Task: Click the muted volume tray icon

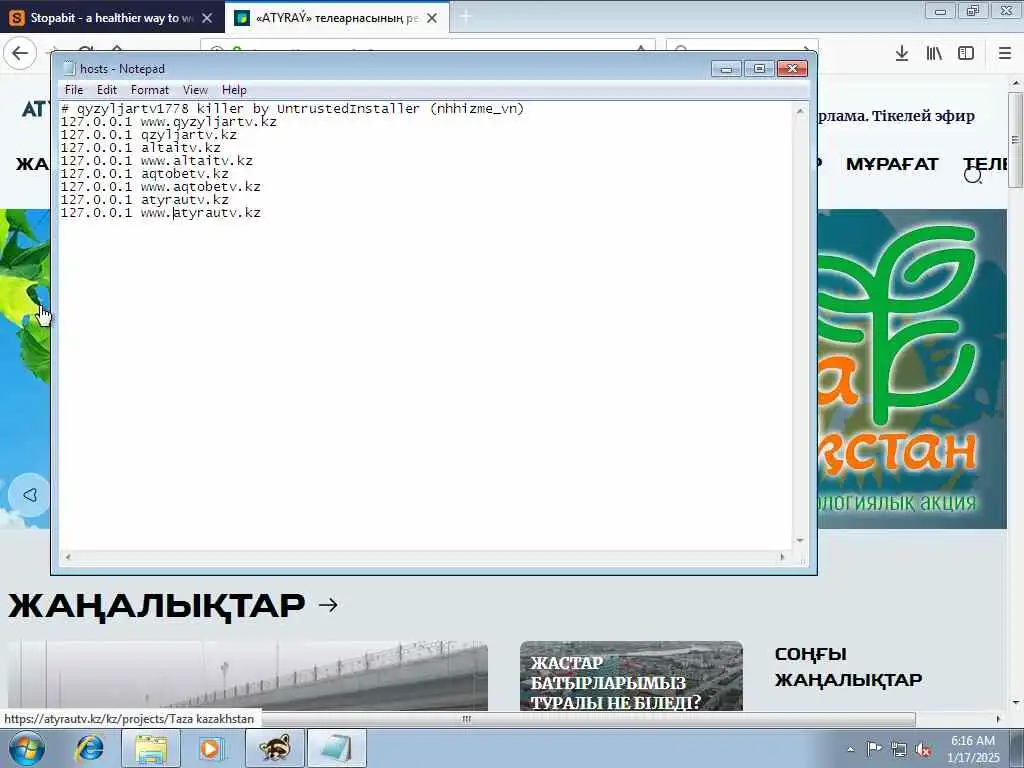Action: click(923, 750)
